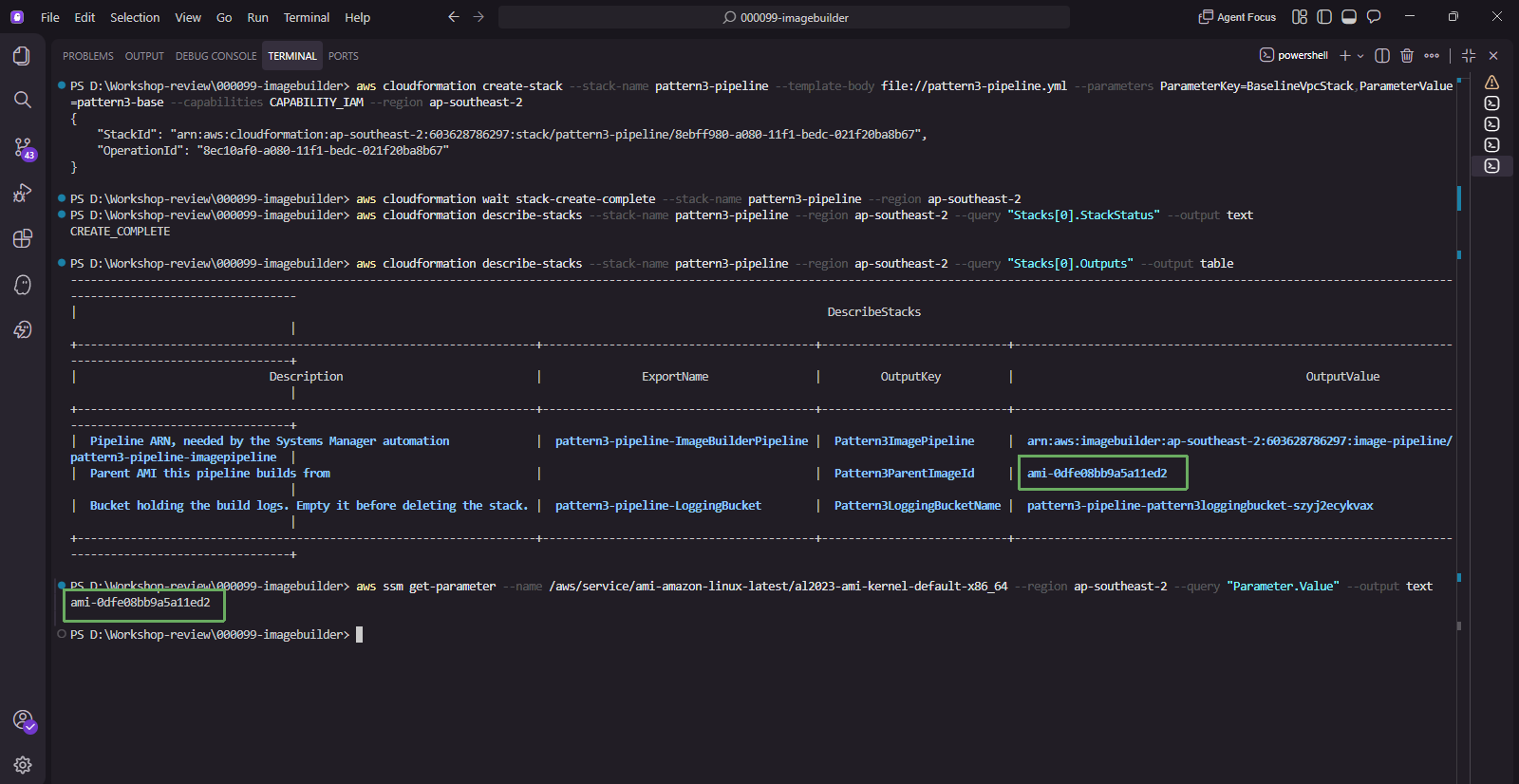Click the create-stack command decoration dot
Image resolution: width=1519 pixels, height=784 pixels.
[x=62, y=85]
